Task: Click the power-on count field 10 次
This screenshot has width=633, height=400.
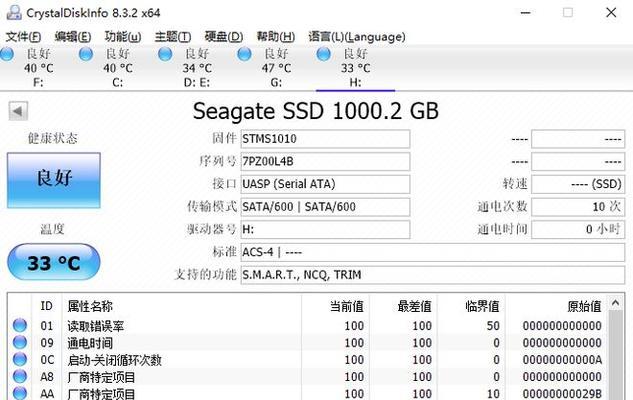Action: coord(578,207)
